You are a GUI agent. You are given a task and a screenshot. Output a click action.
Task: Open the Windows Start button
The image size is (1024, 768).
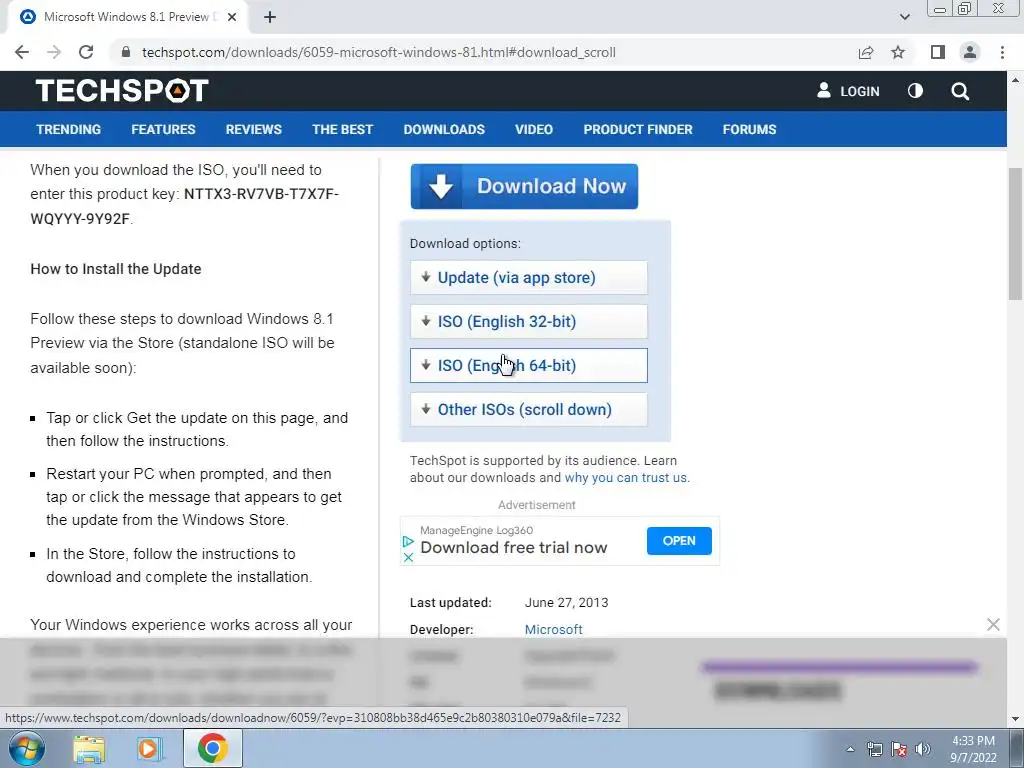(x=27, y=748)
